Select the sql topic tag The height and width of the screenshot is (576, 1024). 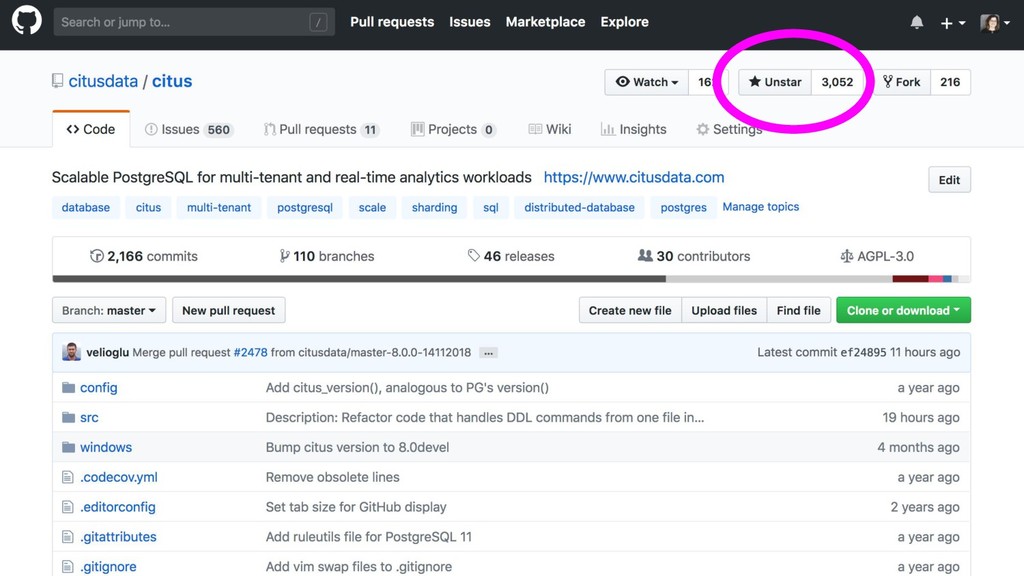click(x=490, y=208)
